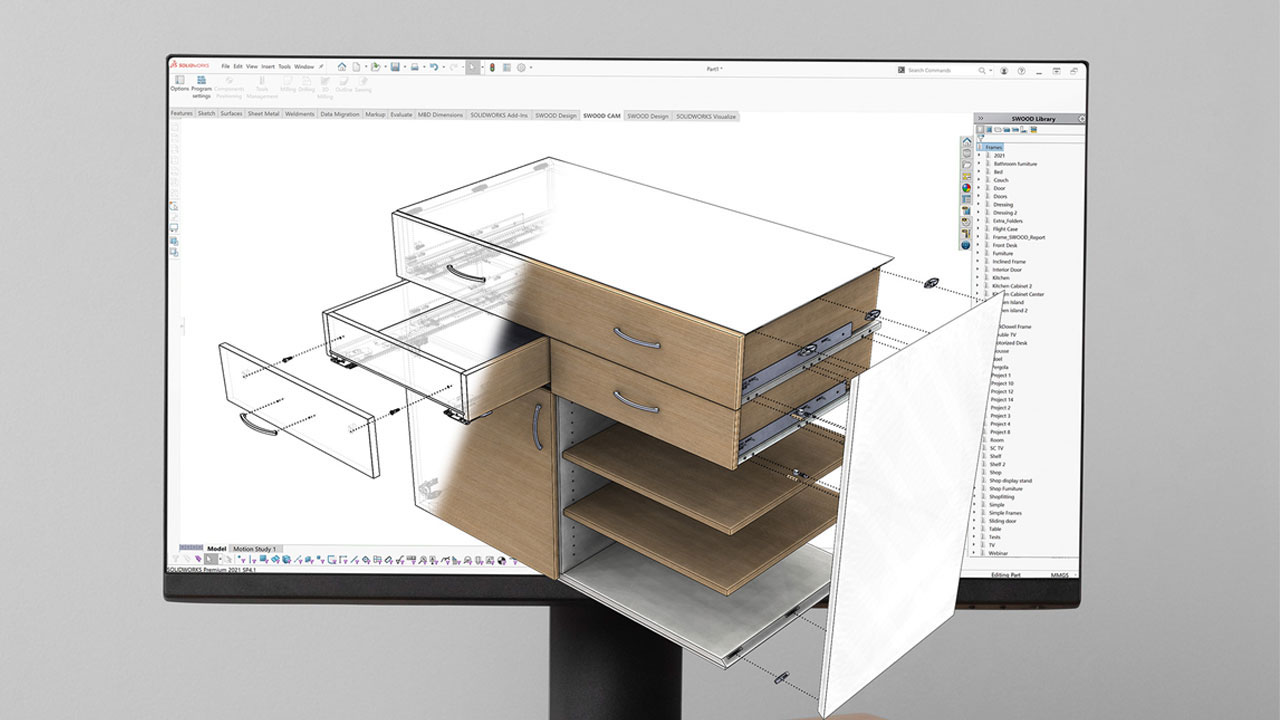
Task: Select the Sliding door library item
Action: pyautogui.click(x=1003, y=521)
